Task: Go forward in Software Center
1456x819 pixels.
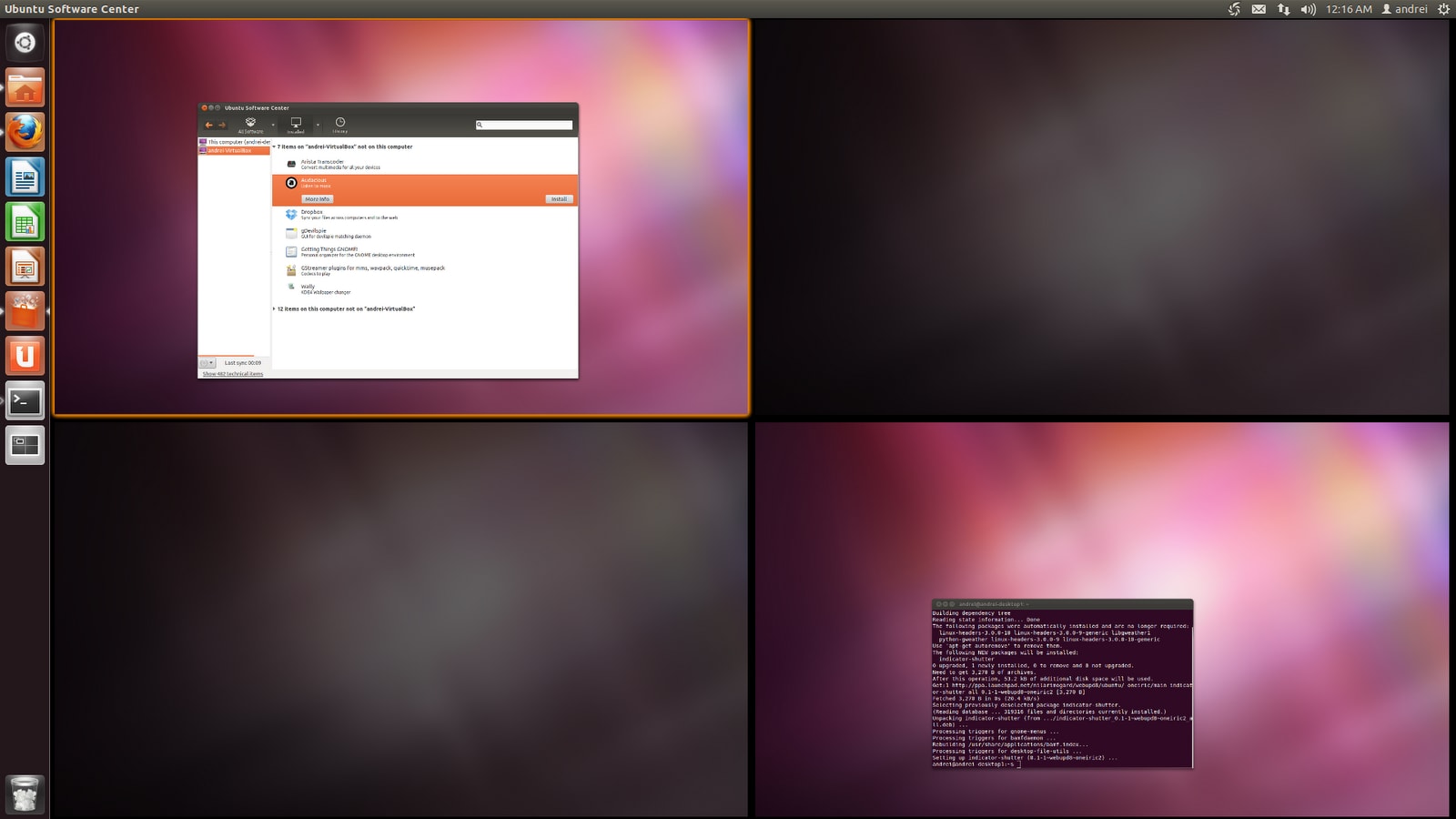Action: pos(221,125)
